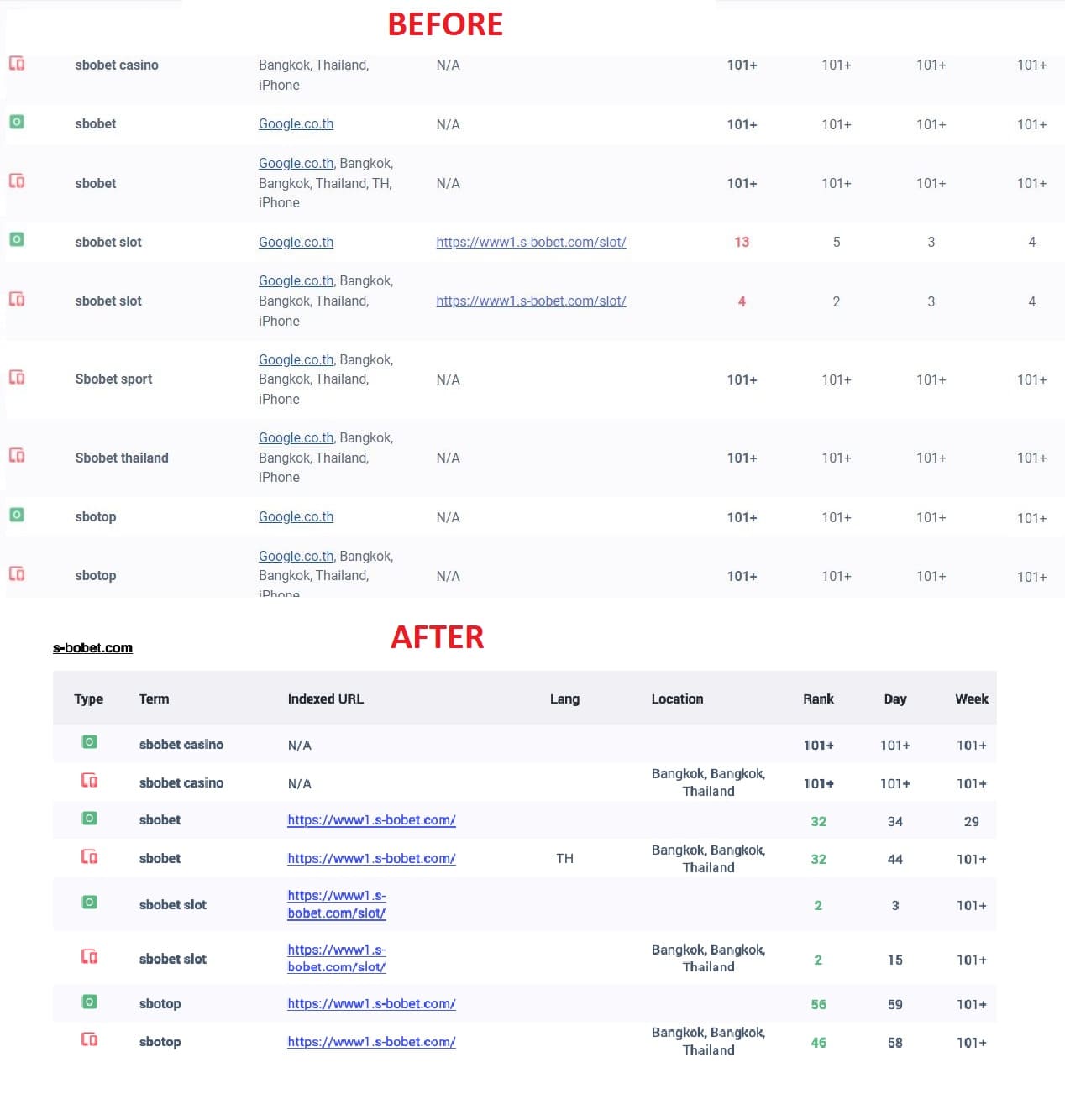
Task: Sort by the Term column header
Action: coord(154,699)
